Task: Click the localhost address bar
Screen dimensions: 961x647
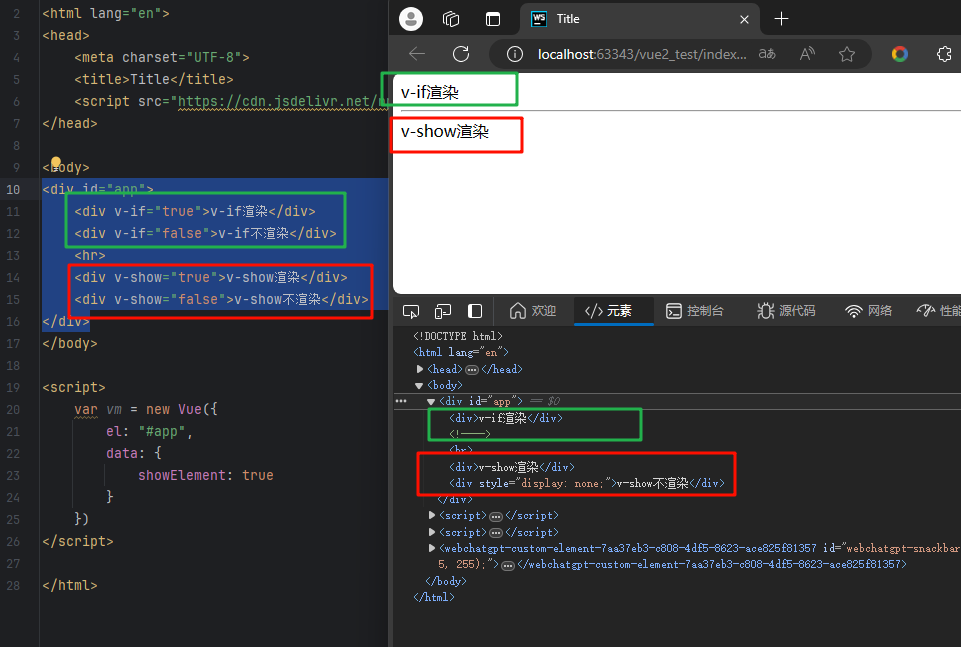Action: (642, 55)
